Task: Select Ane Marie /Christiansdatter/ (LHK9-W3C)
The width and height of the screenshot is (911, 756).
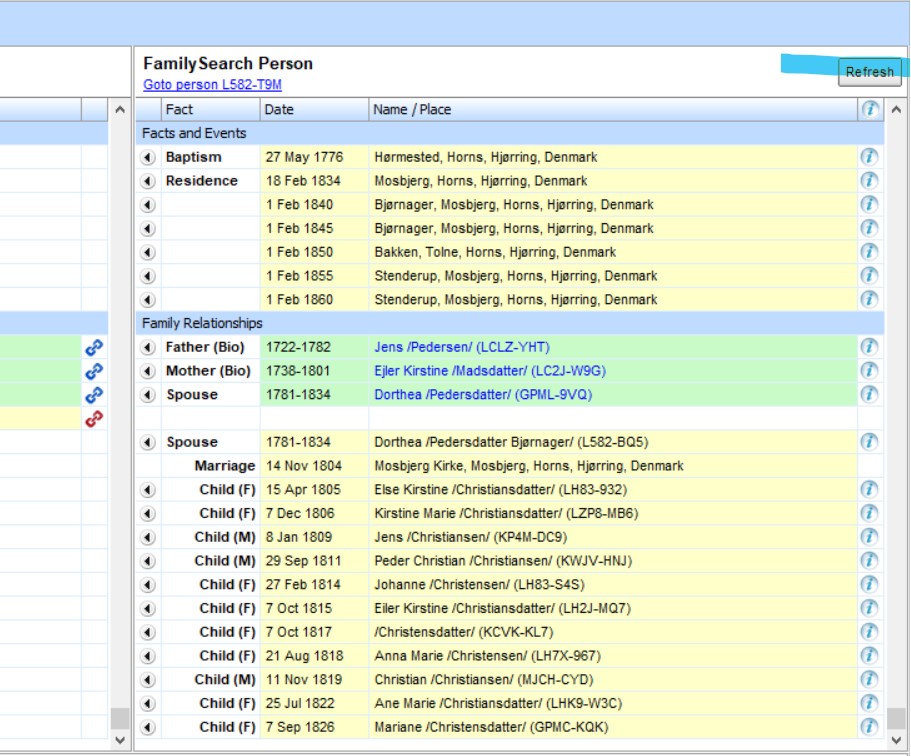Action: point(510,704)
